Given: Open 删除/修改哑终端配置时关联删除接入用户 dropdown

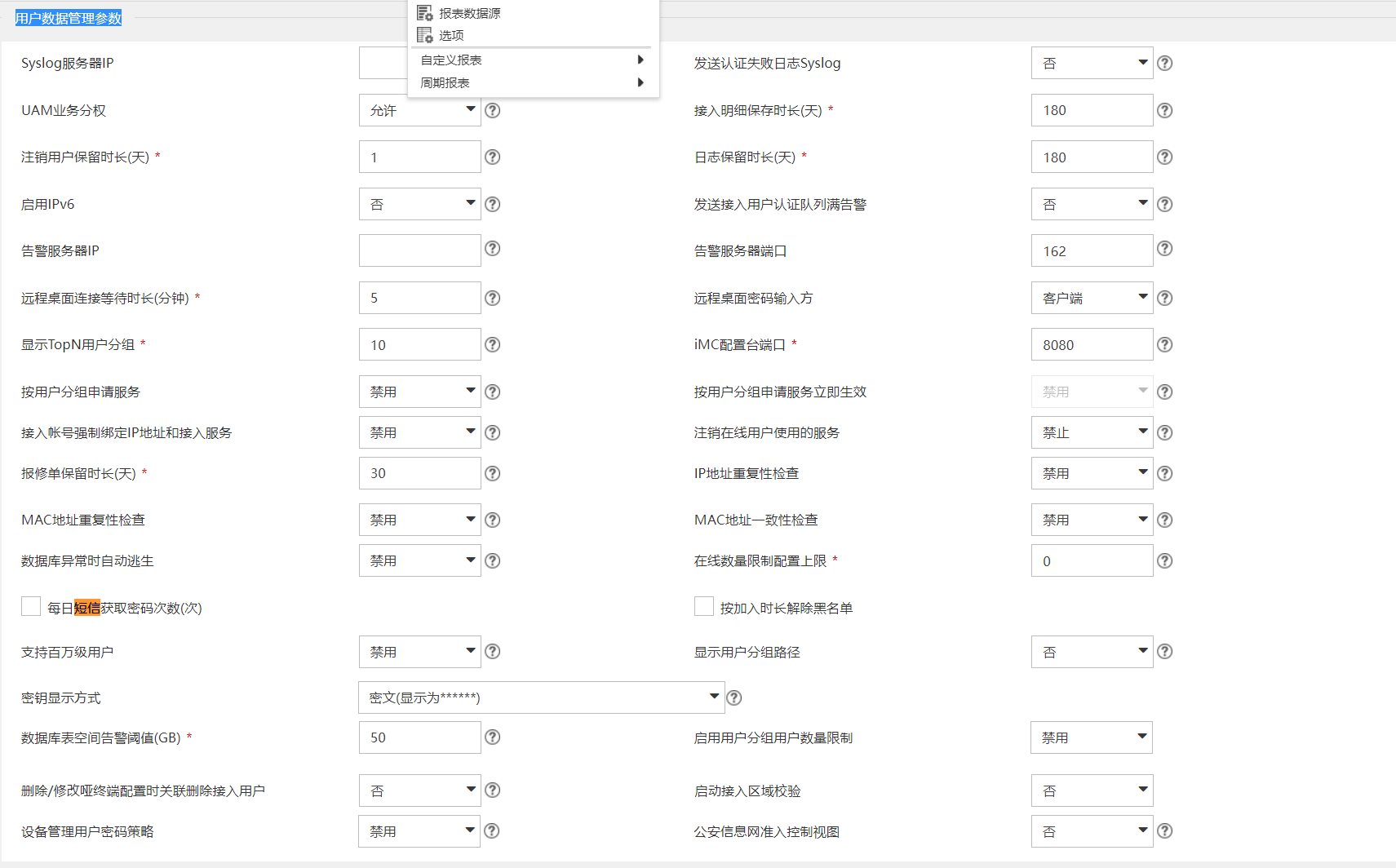Looking at the screenshot, I should [x=419, y=790].
